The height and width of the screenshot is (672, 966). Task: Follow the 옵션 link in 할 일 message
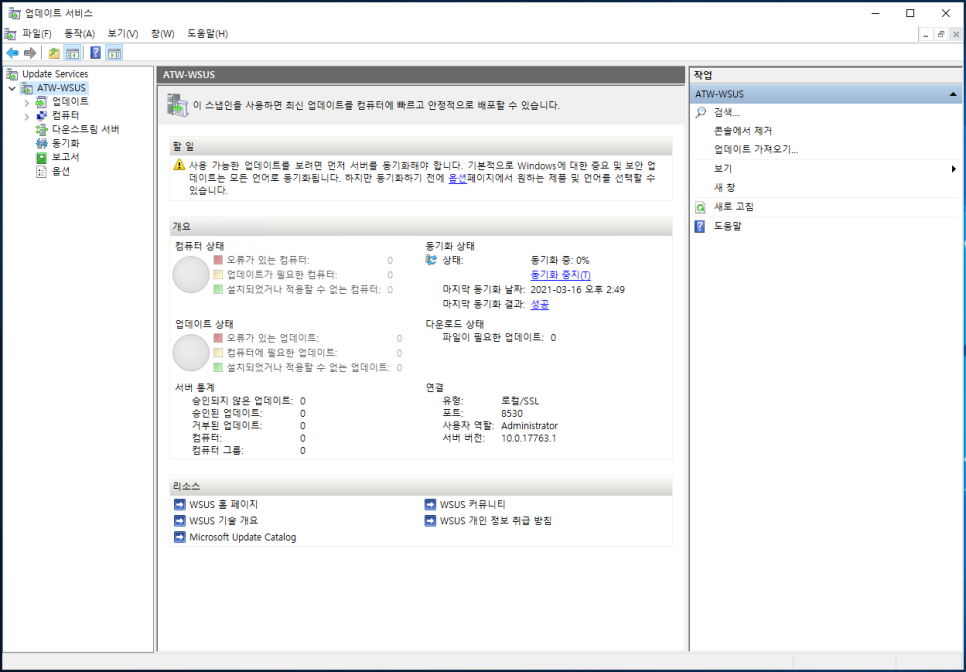457,178
